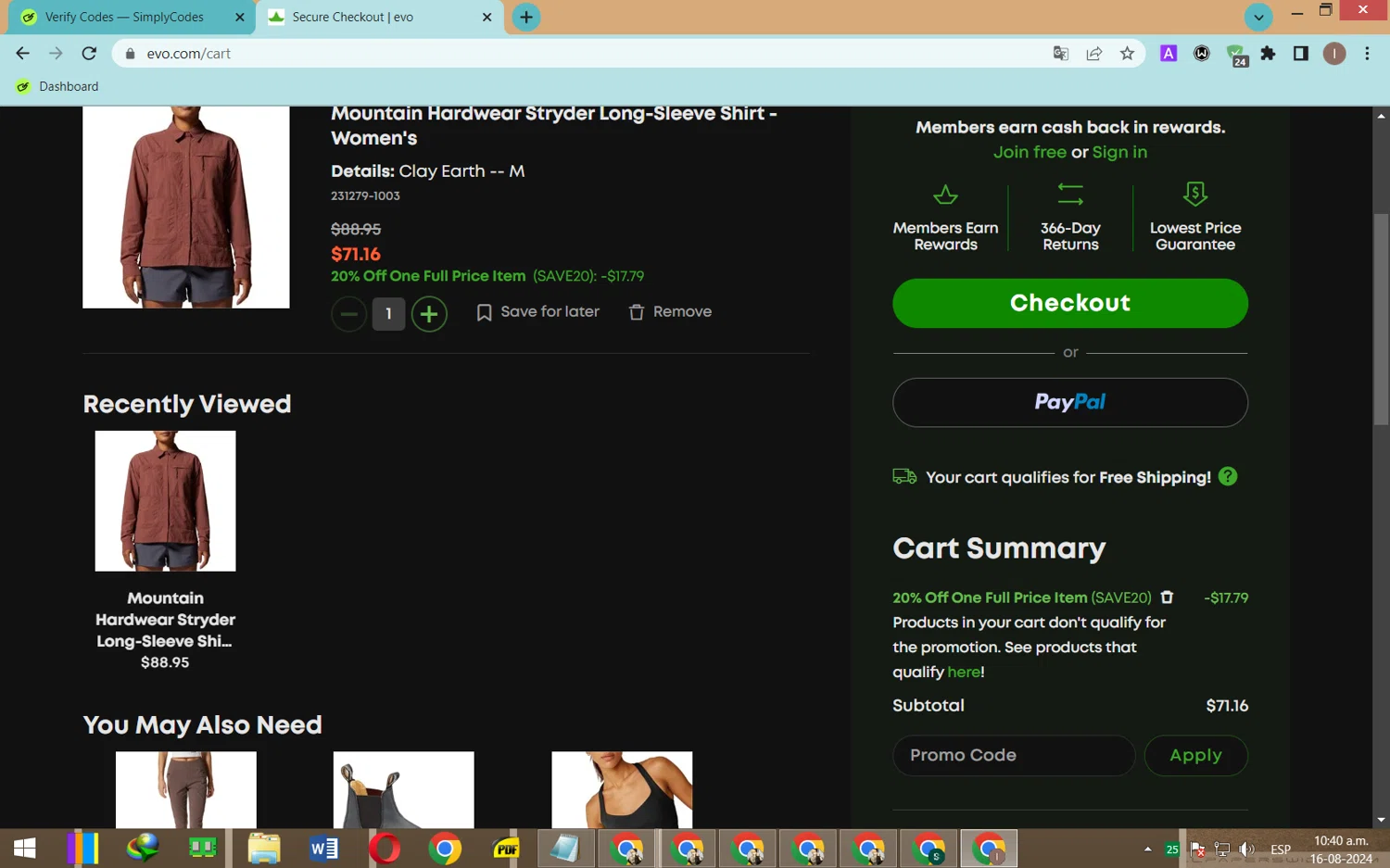Click the Lowest Price Guarantee icon
The height and width of the screenshot is (868, 1390).
click(1195, 194)
